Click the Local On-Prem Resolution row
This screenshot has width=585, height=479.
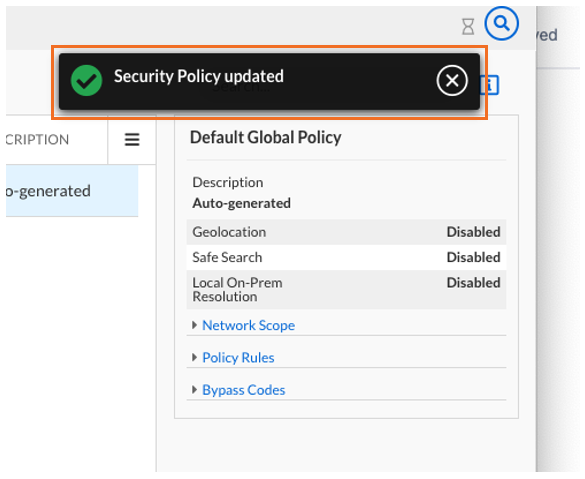click(x=346, y=289)
